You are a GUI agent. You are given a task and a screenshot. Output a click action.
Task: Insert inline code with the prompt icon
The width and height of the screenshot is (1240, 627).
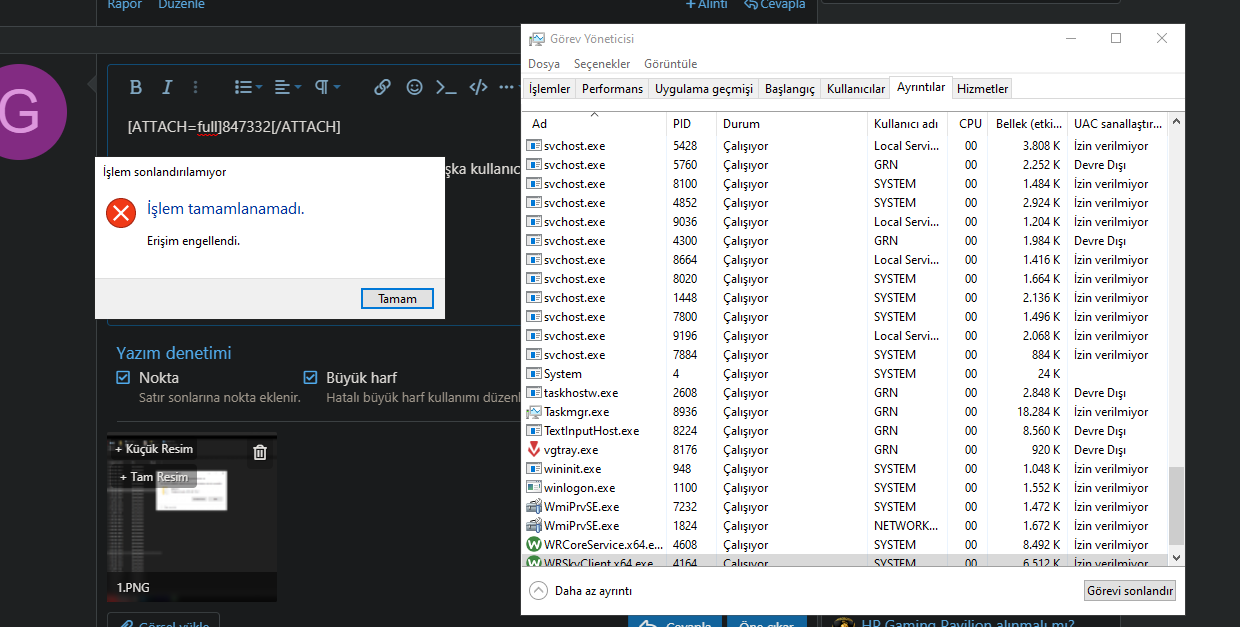(x=446, y=87)
